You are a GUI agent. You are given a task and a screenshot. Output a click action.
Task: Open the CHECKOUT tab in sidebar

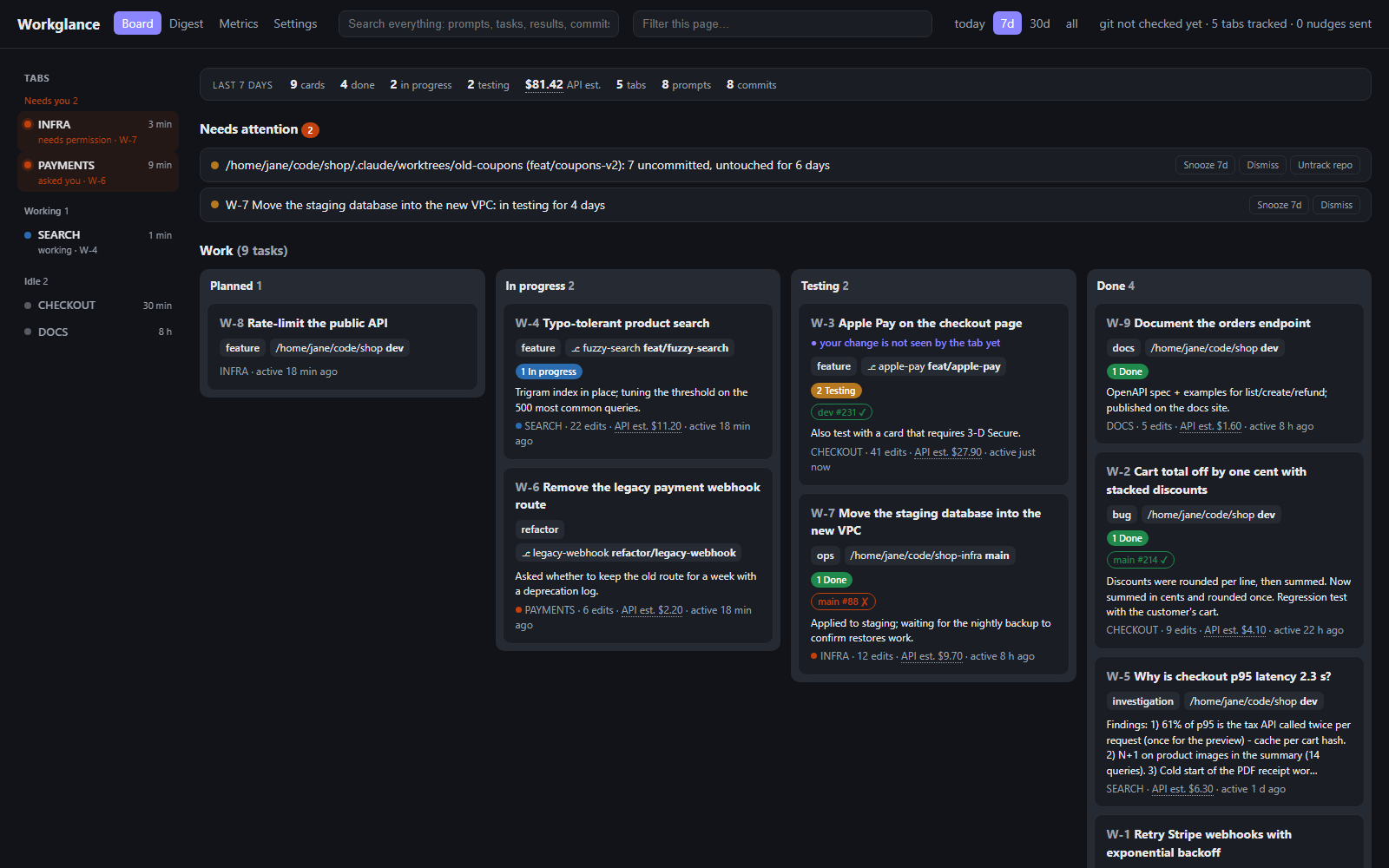coord(98,306)
